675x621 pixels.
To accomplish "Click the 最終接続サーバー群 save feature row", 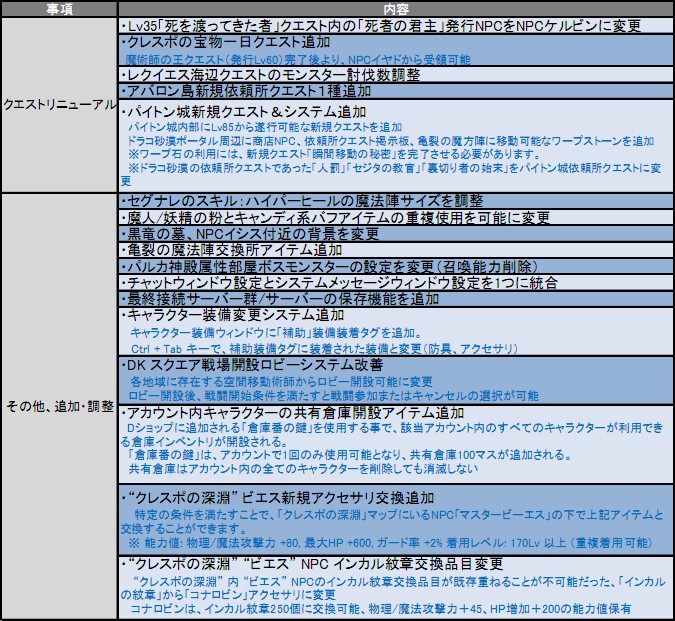I will coord(396,299).
